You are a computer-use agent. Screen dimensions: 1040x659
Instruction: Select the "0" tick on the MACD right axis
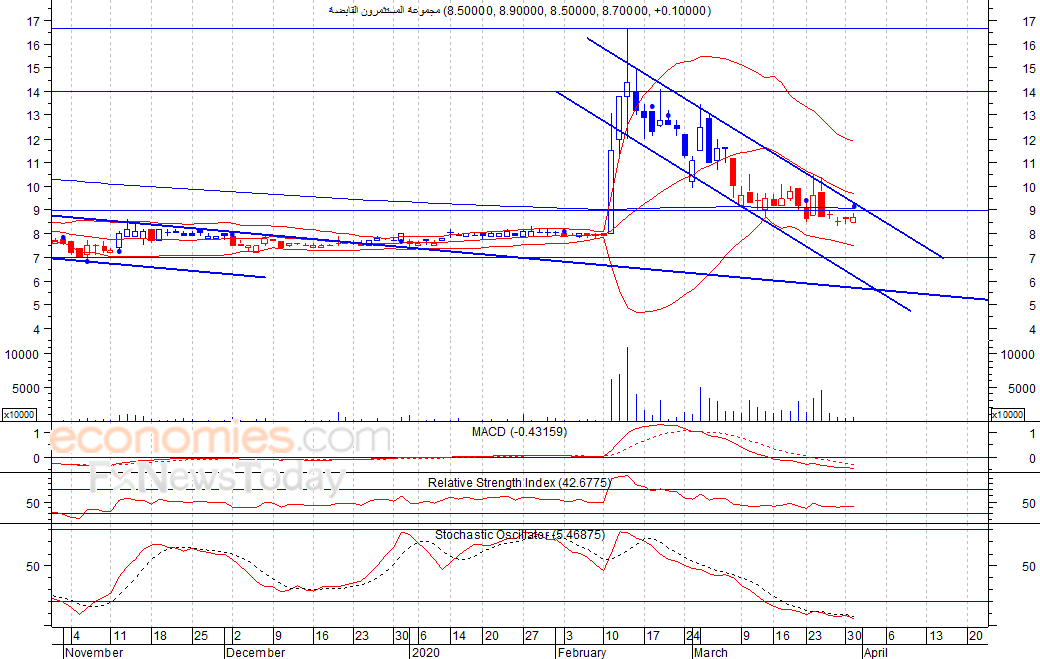pos(1032,459)
